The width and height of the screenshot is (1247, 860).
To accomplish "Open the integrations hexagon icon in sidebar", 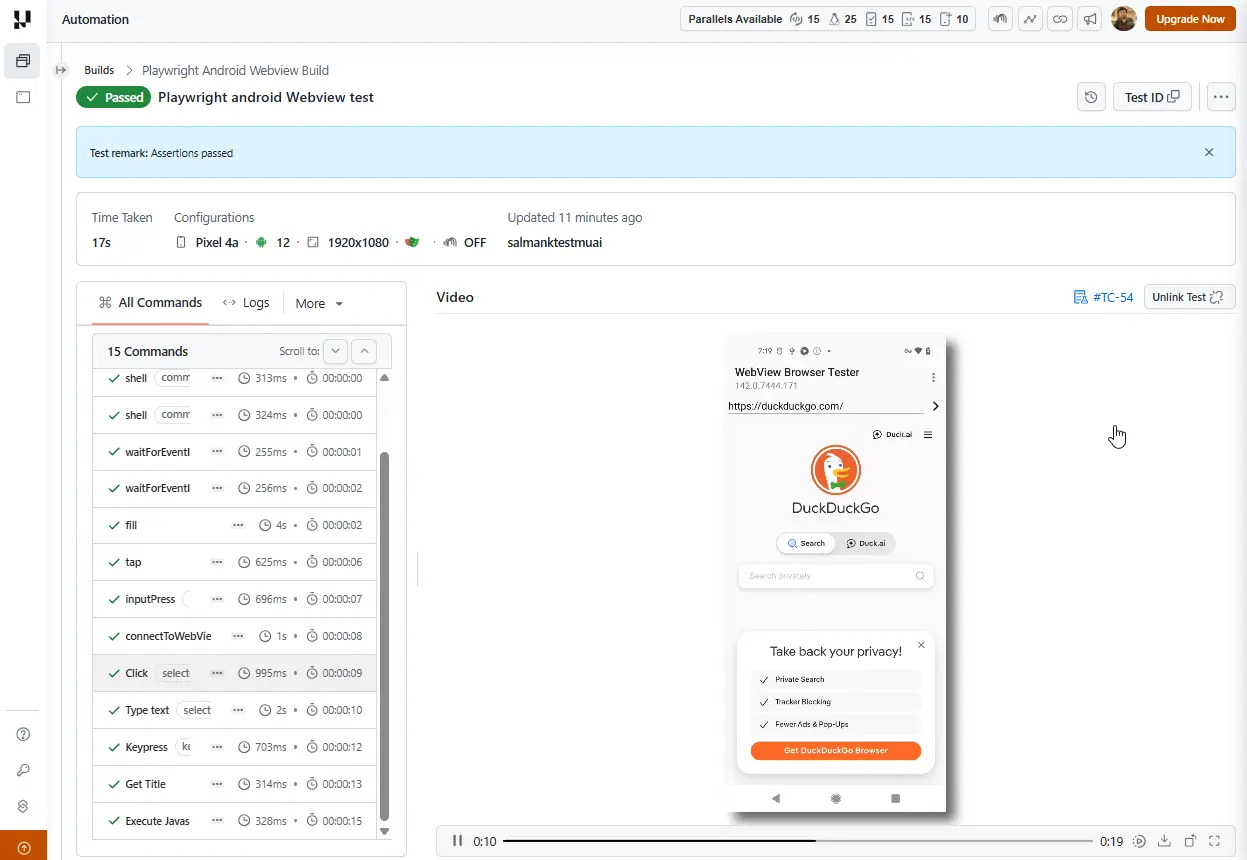I will pyautogui.click(x=23, y=806).
